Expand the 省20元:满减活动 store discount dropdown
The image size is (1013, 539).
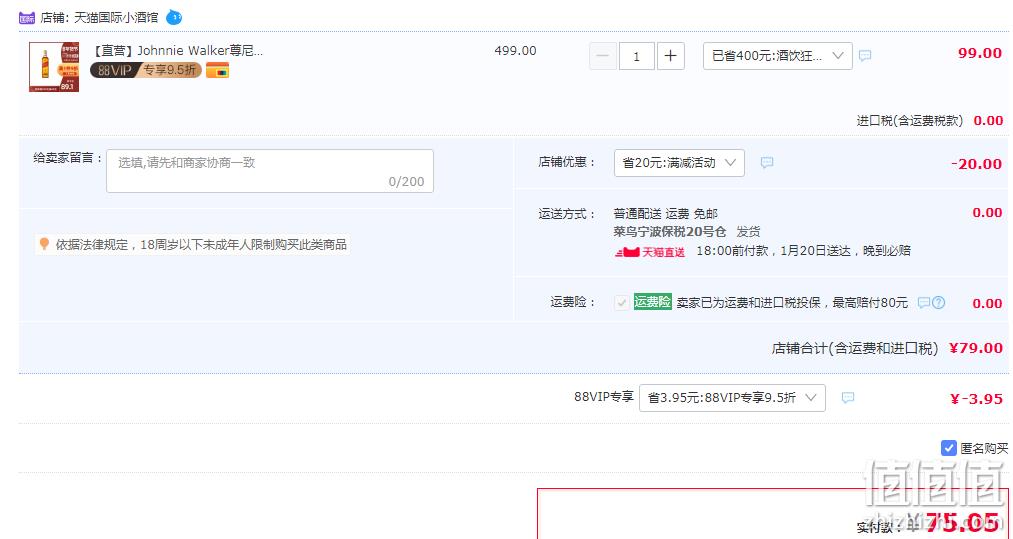click(x=679, y=163)
